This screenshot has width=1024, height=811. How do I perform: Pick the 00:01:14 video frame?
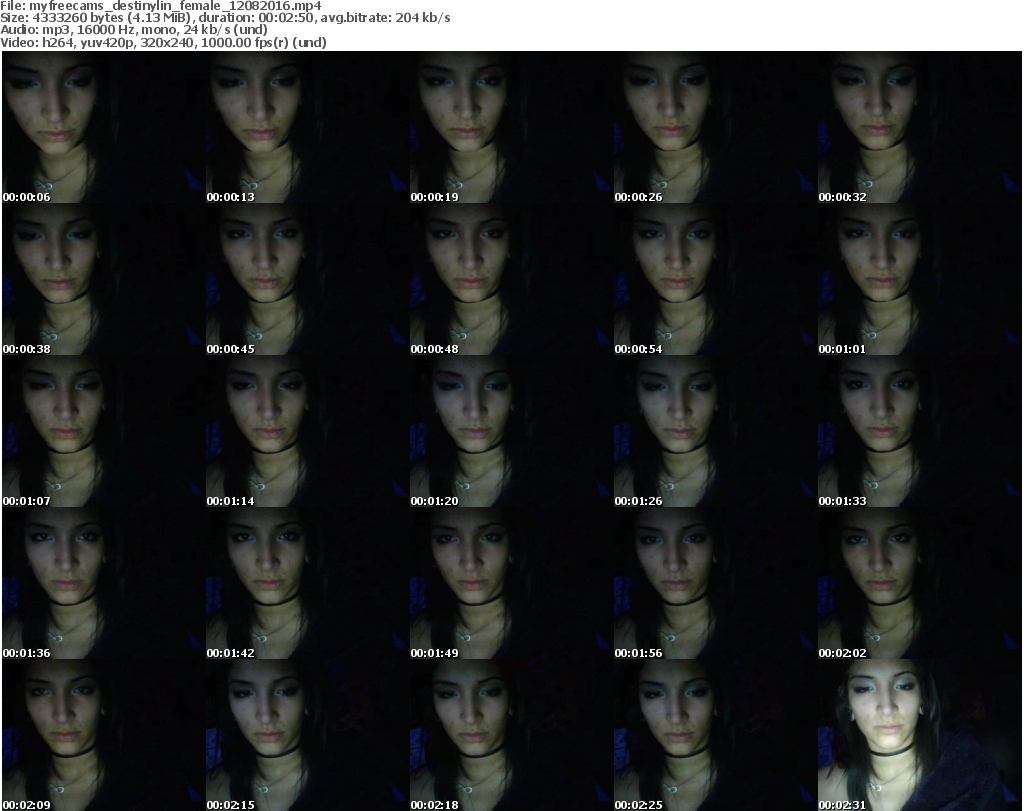point(308,432)
